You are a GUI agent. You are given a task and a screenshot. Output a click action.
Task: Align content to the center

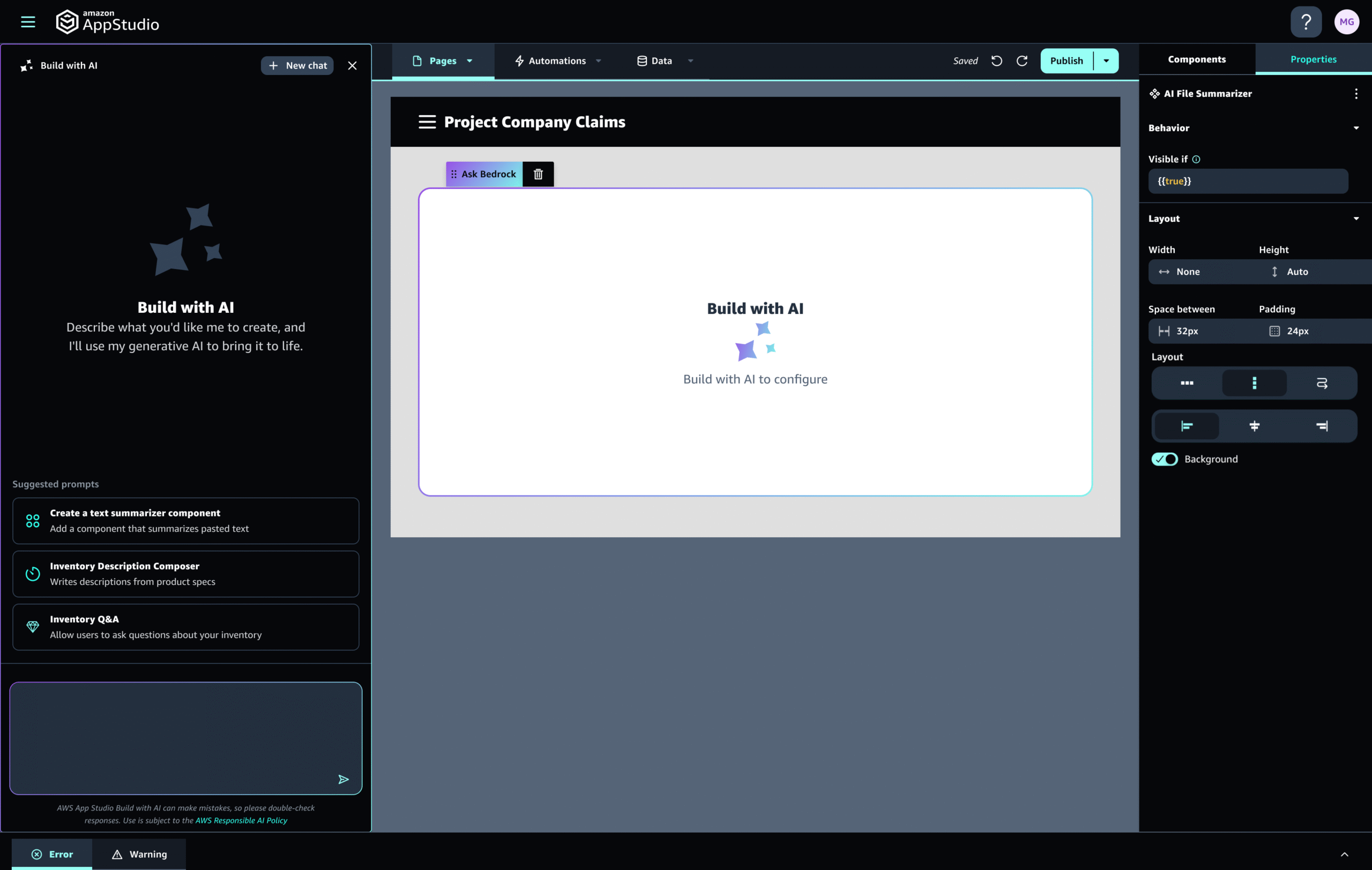coord(1254,426)
